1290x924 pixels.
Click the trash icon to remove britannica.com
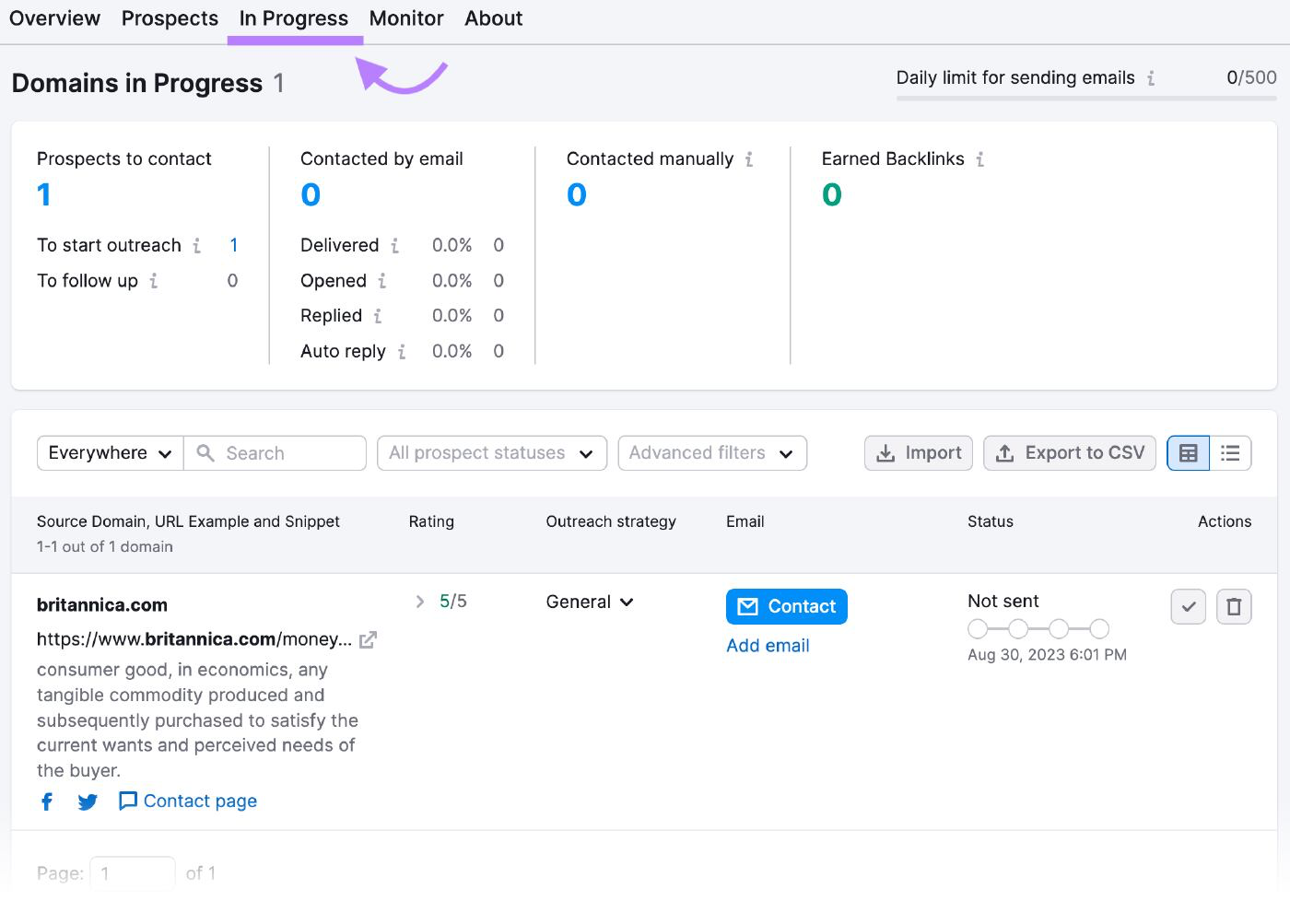[x=1234, y=606]
